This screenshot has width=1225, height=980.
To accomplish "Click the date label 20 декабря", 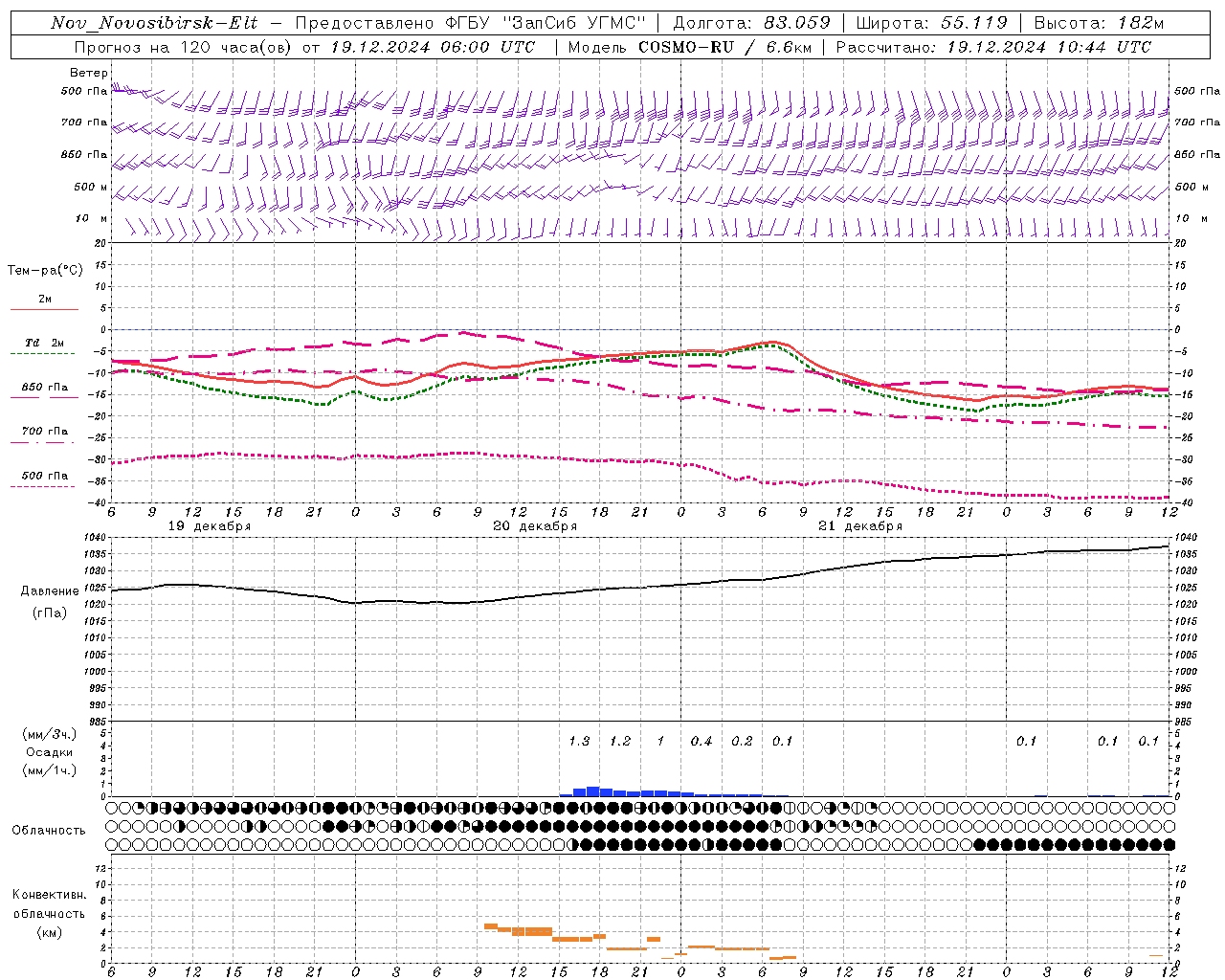I will [535, 526].
